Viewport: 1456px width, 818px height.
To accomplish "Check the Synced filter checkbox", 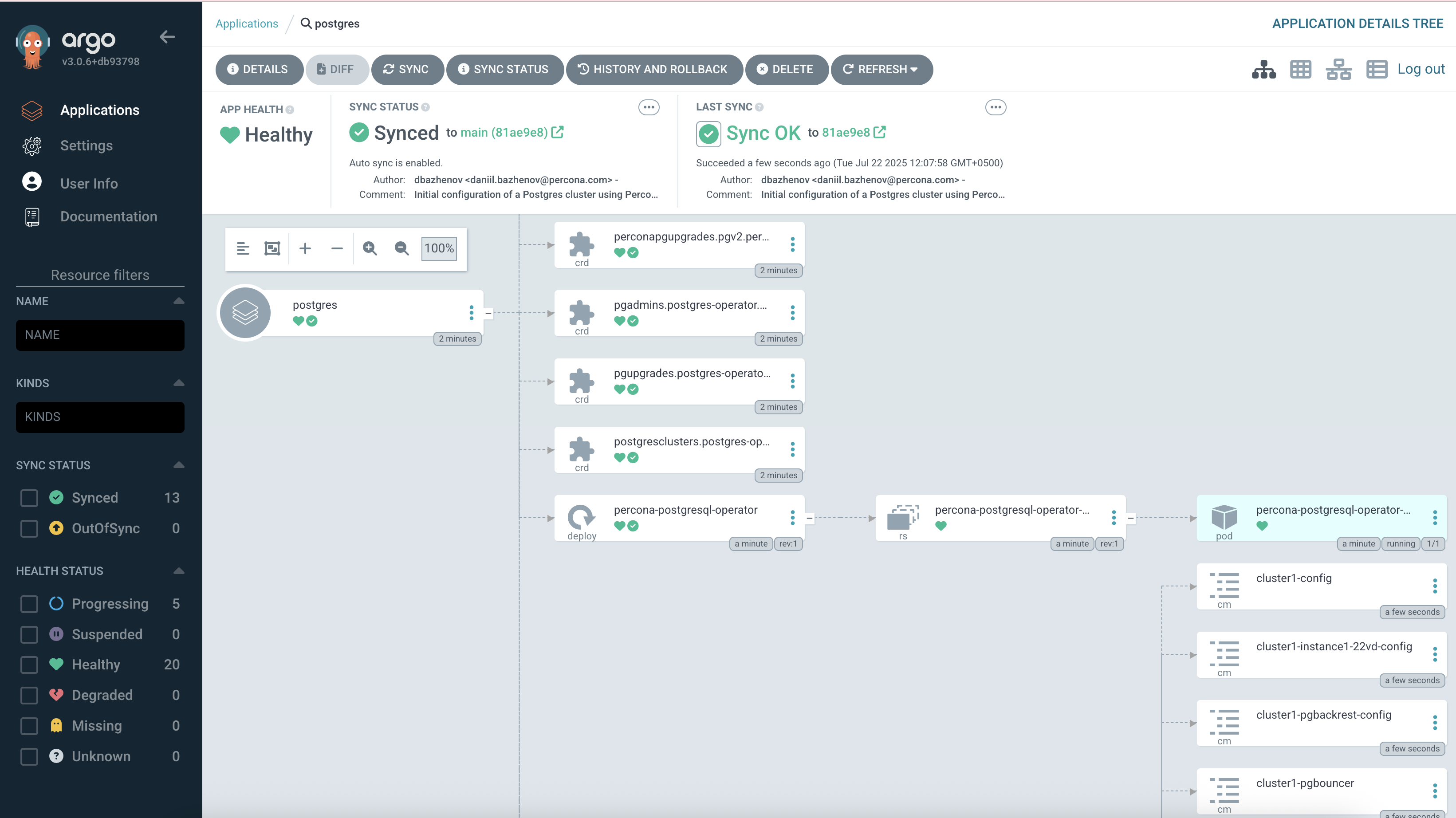I will click(x=29, y=498).
